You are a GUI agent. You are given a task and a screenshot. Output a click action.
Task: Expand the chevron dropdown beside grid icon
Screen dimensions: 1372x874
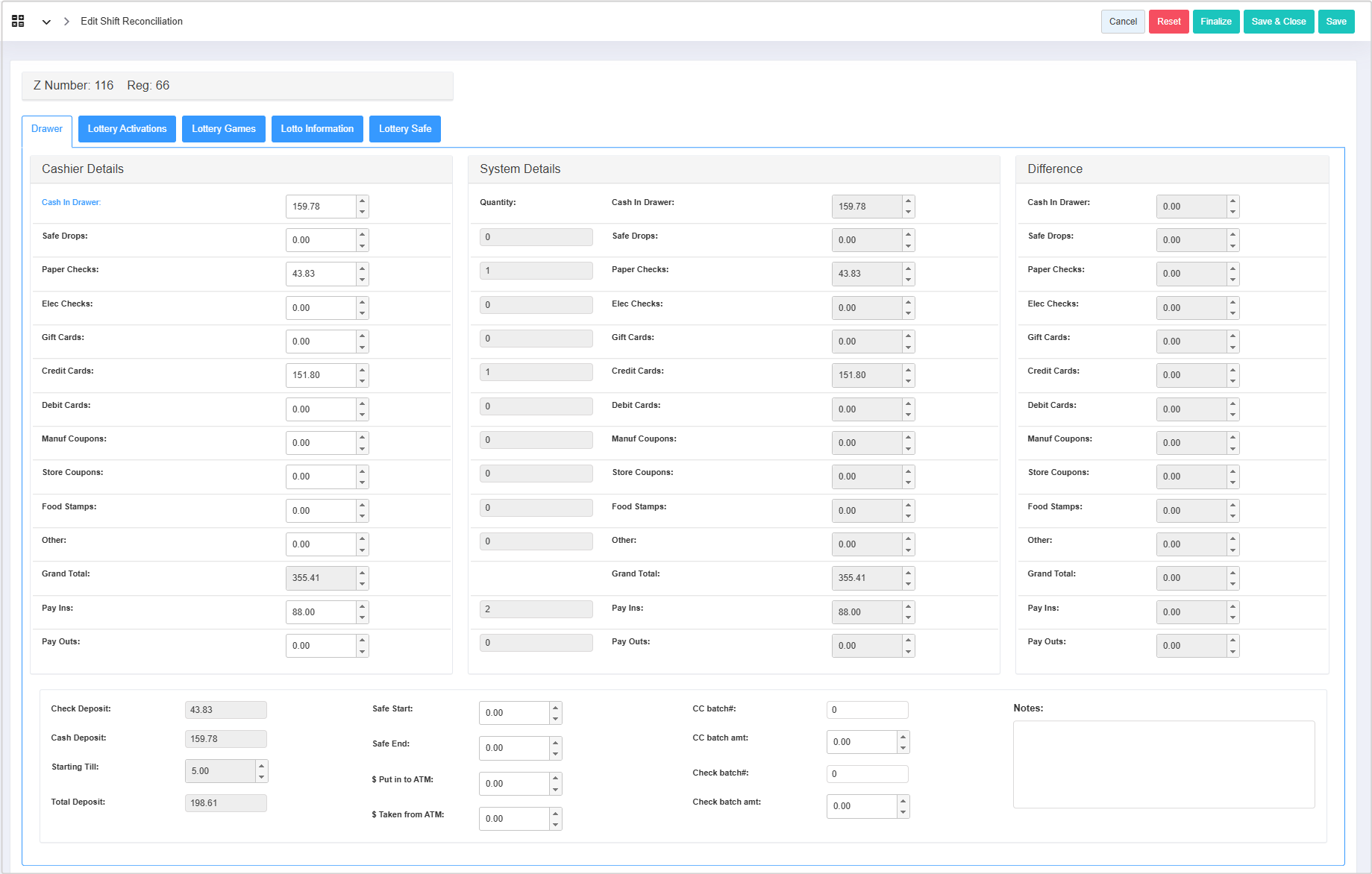[46, 22]
